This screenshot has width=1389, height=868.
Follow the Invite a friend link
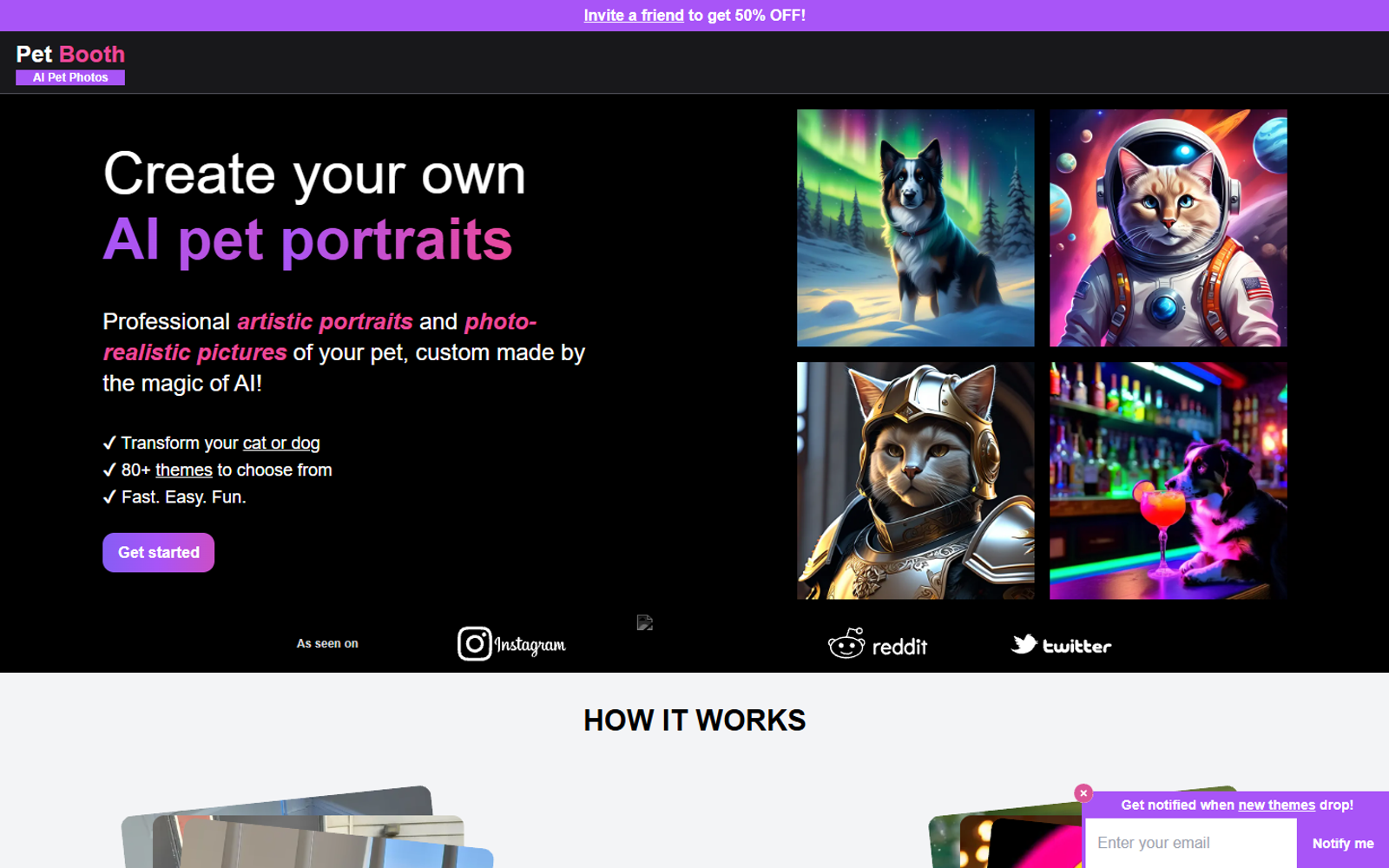point(634,15)
